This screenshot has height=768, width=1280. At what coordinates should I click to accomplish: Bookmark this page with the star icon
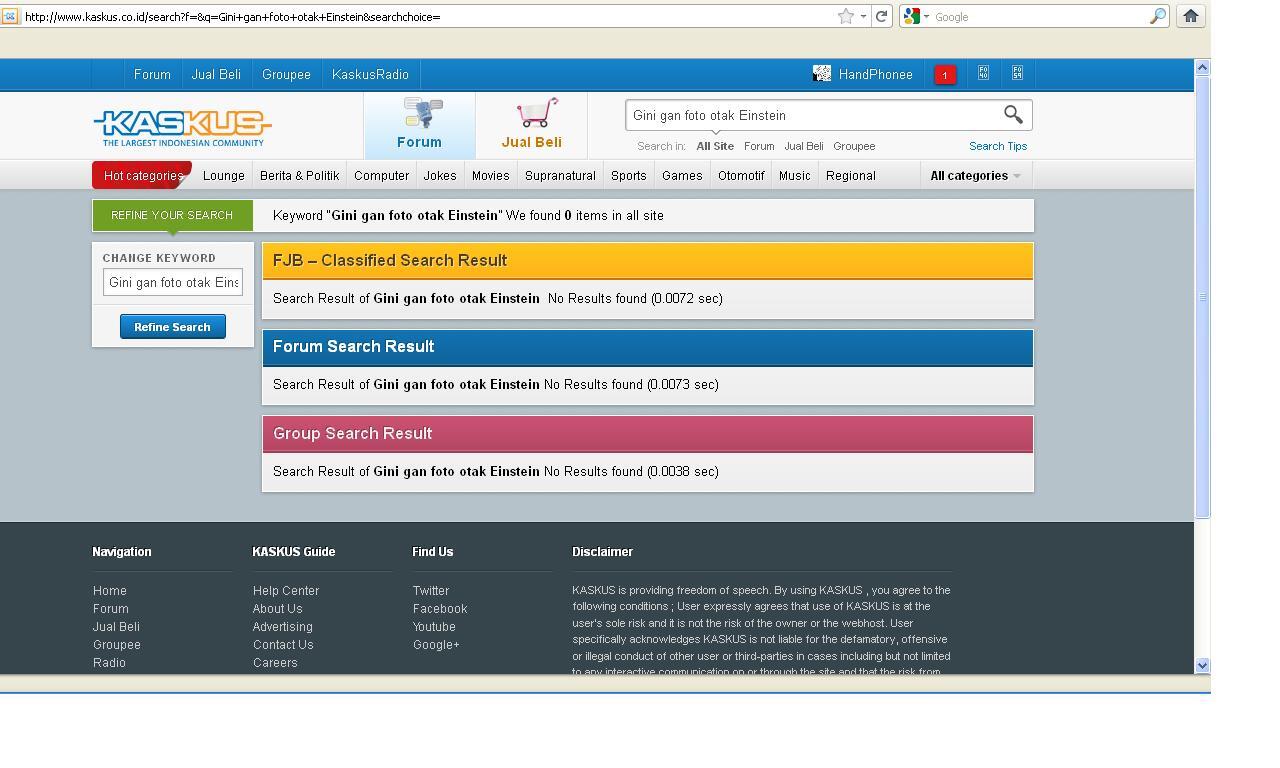click(x=846, y=16)
